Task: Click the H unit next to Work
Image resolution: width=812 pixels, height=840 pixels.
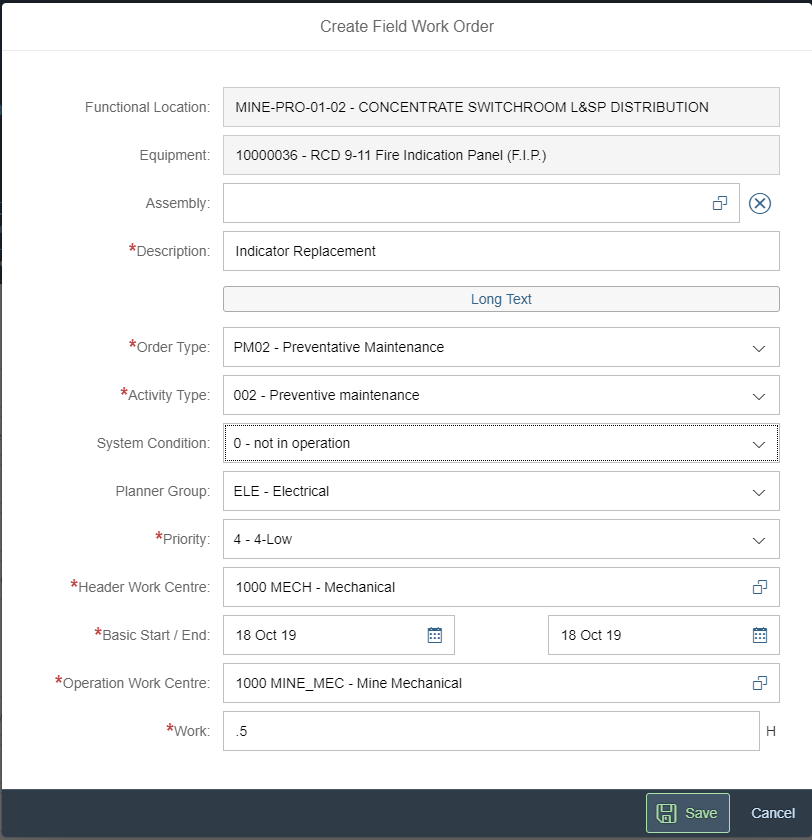Action: (x=771, y=731)
